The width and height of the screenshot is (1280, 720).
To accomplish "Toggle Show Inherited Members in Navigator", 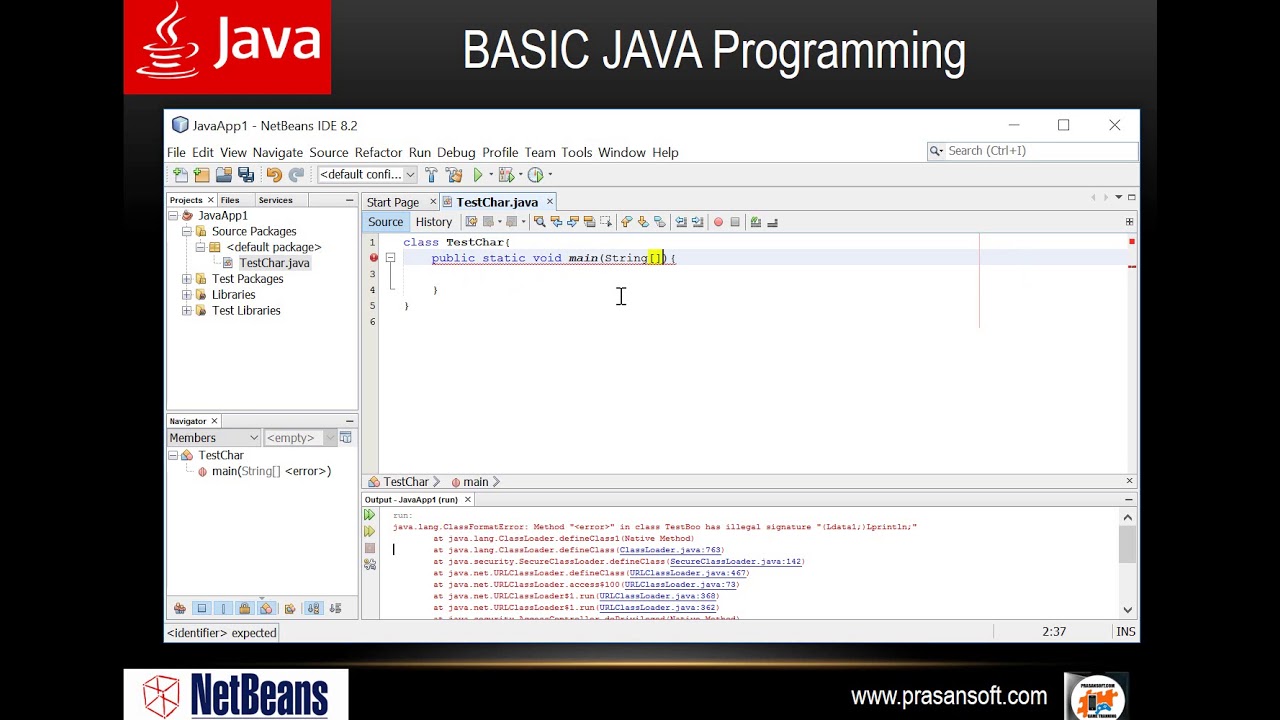I will tap(180, 608).
